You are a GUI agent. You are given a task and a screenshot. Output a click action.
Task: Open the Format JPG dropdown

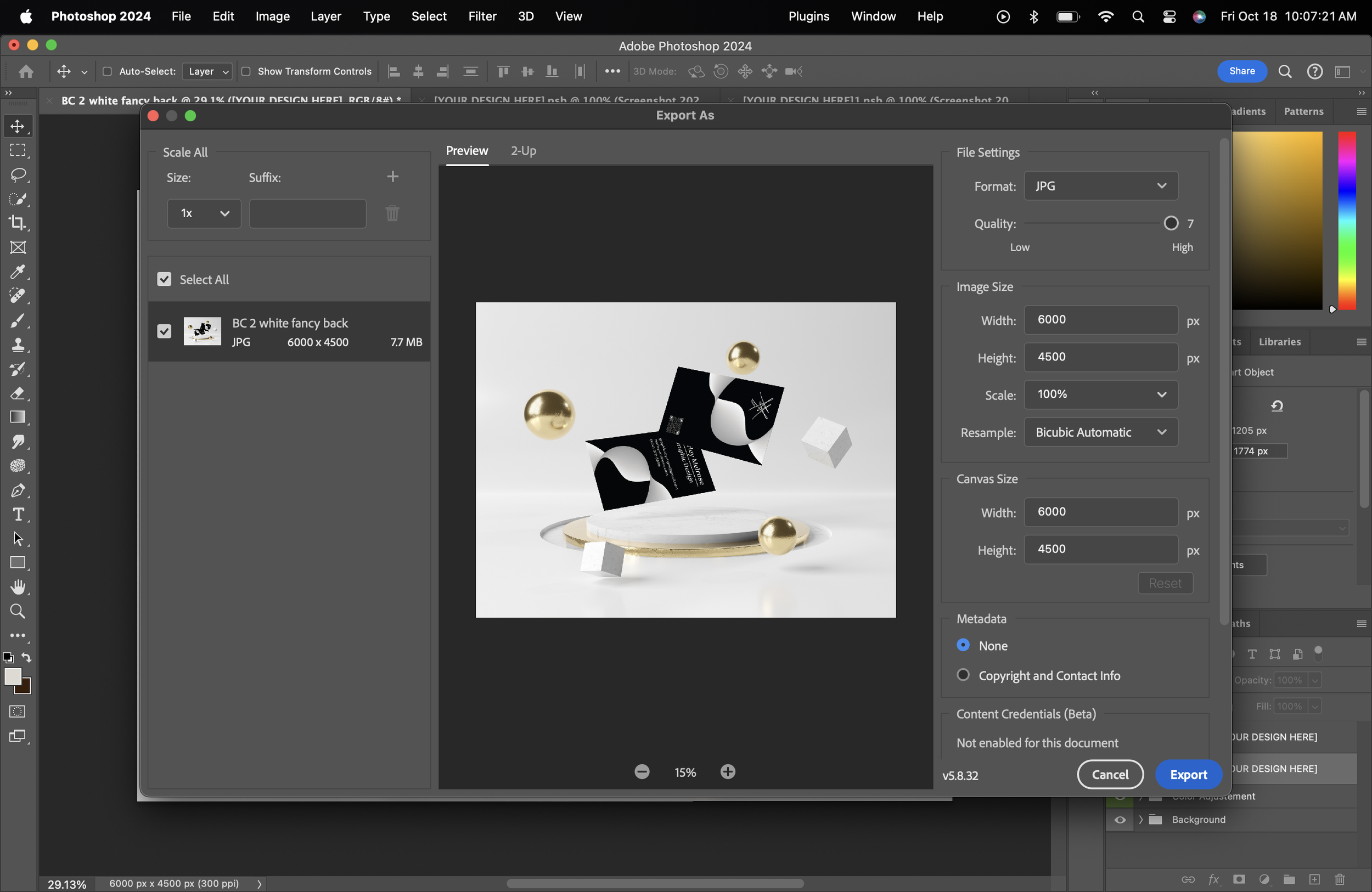tap(1100, 185)
